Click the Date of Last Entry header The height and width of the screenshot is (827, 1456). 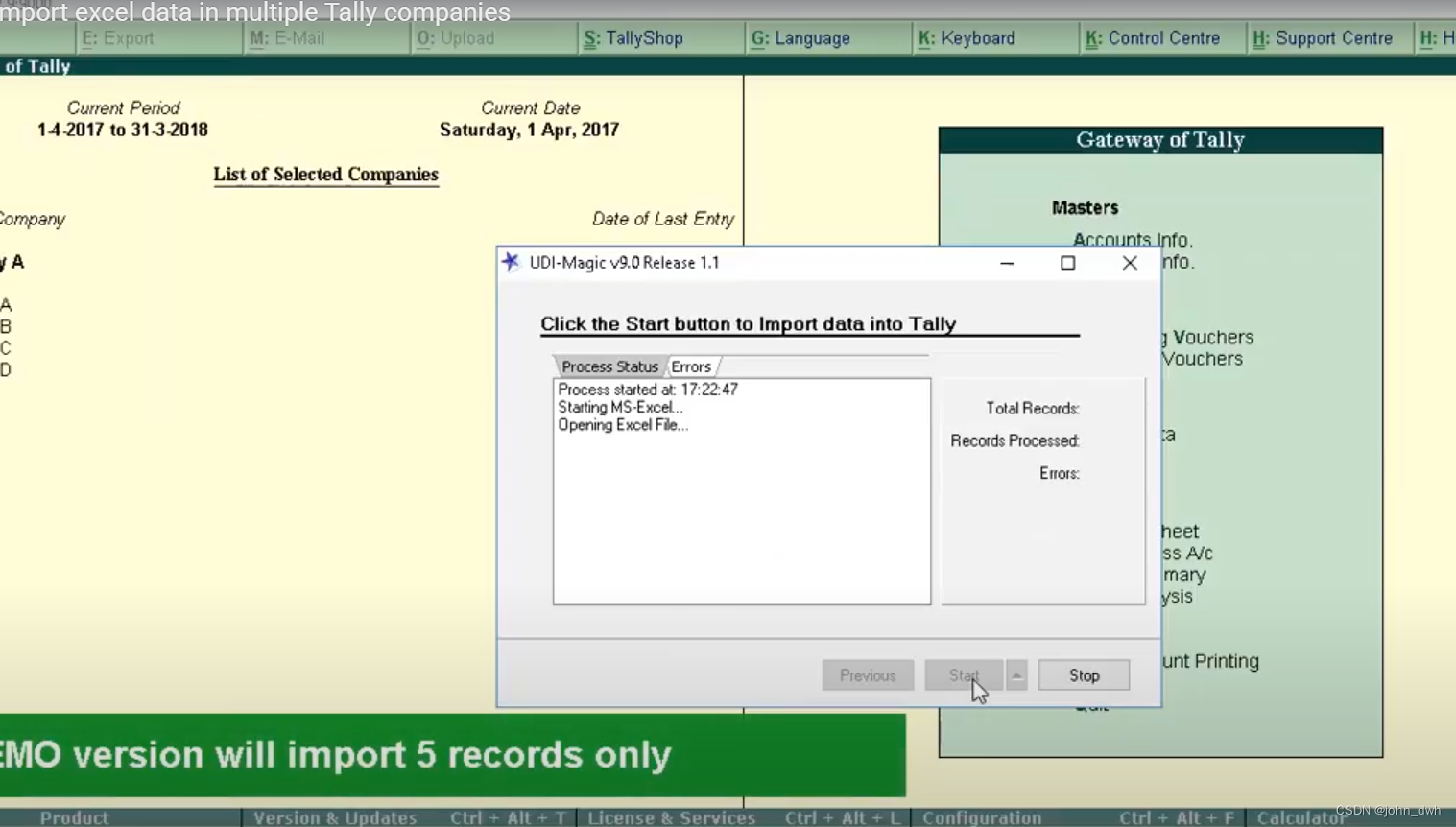(662, 219)
